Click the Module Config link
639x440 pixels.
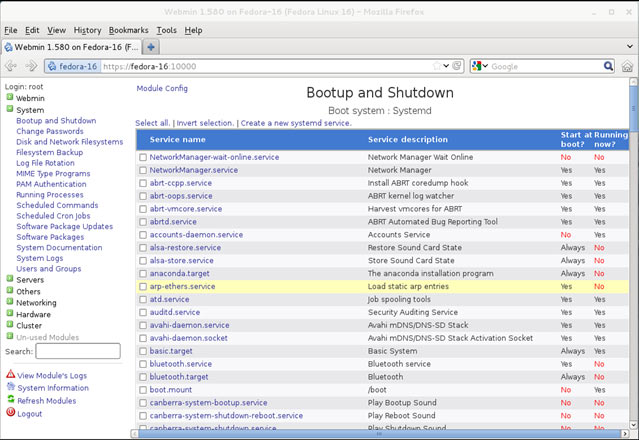[162, 88]
